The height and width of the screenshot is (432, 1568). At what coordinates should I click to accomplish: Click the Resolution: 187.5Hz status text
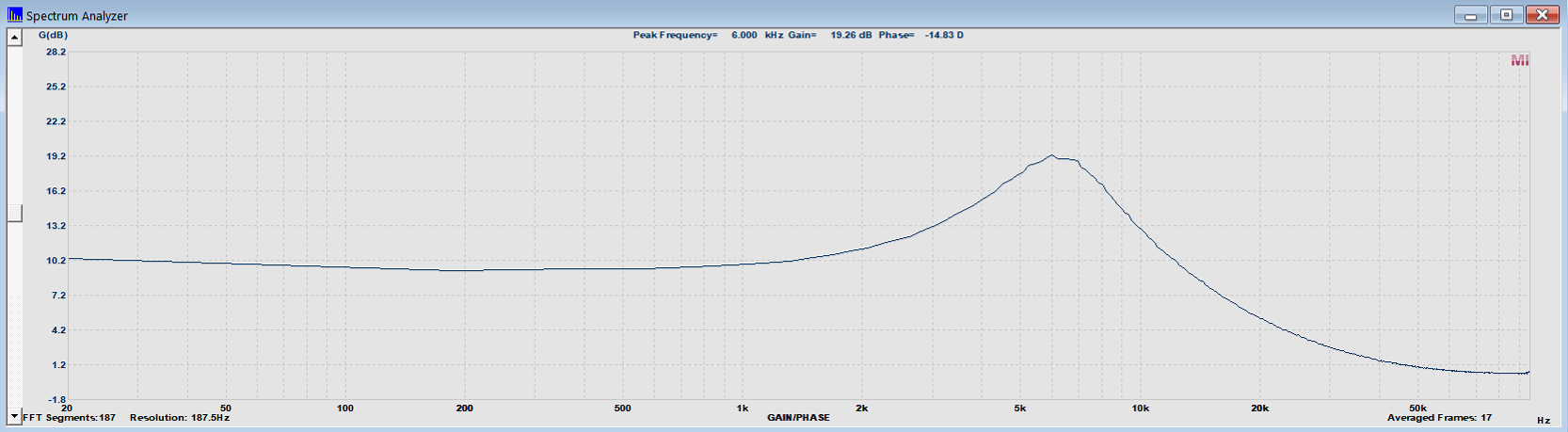pos(180,417)
